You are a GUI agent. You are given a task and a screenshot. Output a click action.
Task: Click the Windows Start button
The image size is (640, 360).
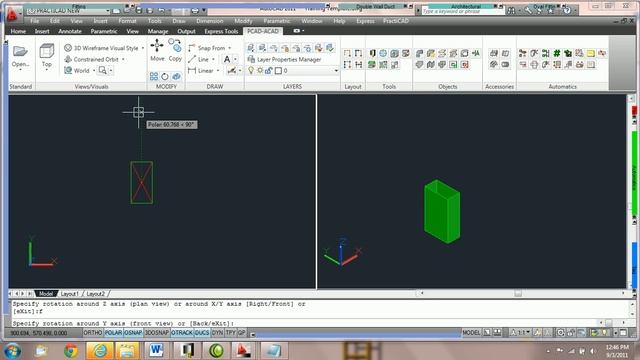coord(13,351)
